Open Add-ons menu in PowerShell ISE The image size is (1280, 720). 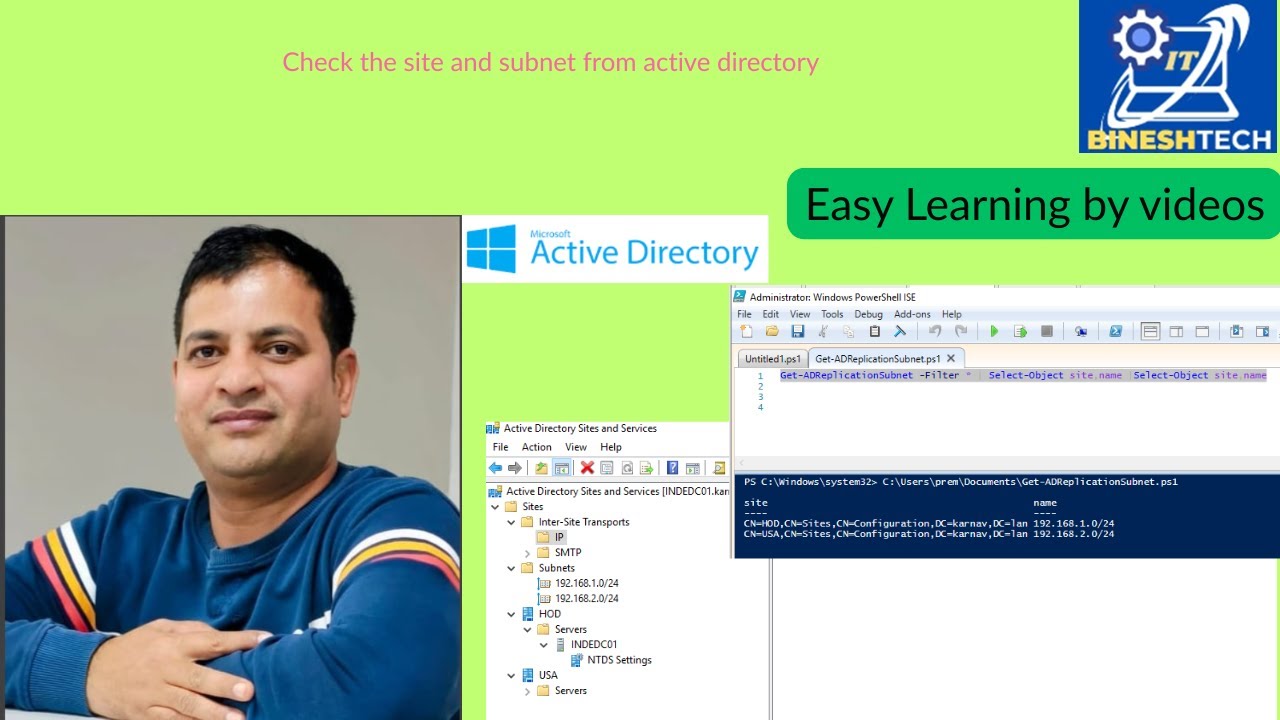[x=912, y=314]
